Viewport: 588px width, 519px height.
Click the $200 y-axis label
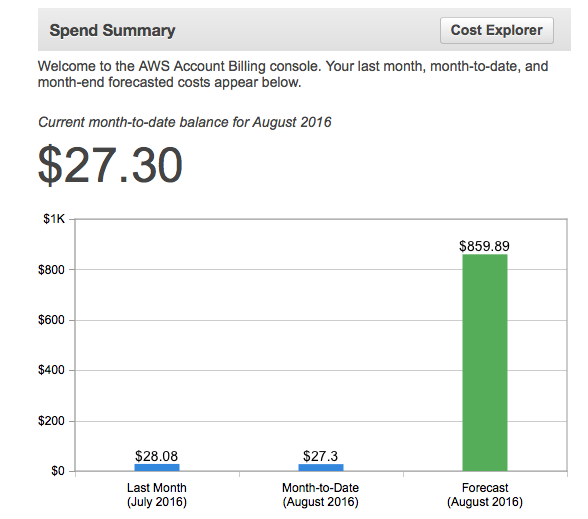click(x=51, y=421)
